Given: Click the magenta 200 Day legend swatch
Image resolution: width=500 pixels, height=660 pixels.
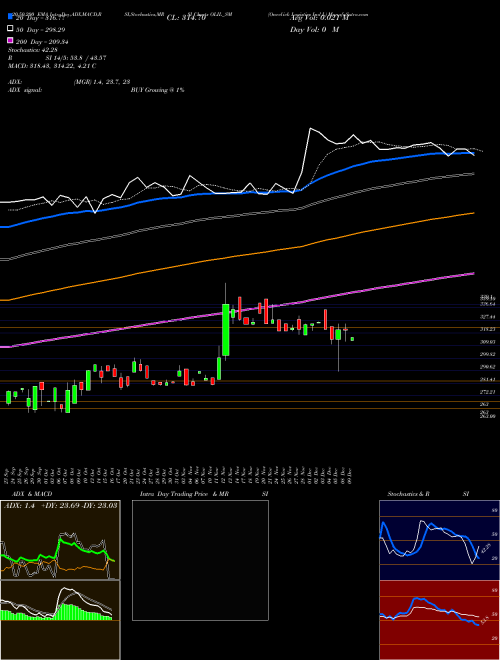Looking at the screenshot, I should (x=11, y=40).
